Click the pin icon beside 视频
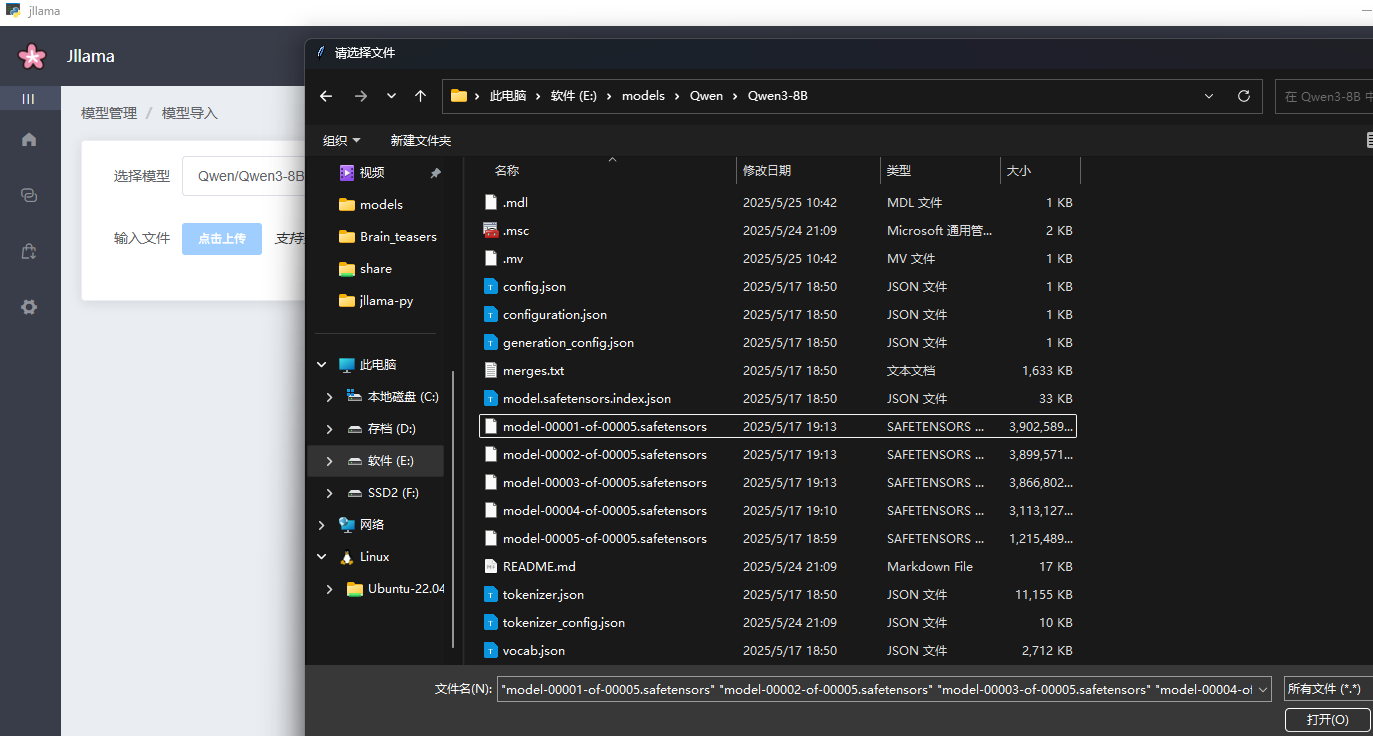This screenshot has width=1373, height=736. (435, 173)
